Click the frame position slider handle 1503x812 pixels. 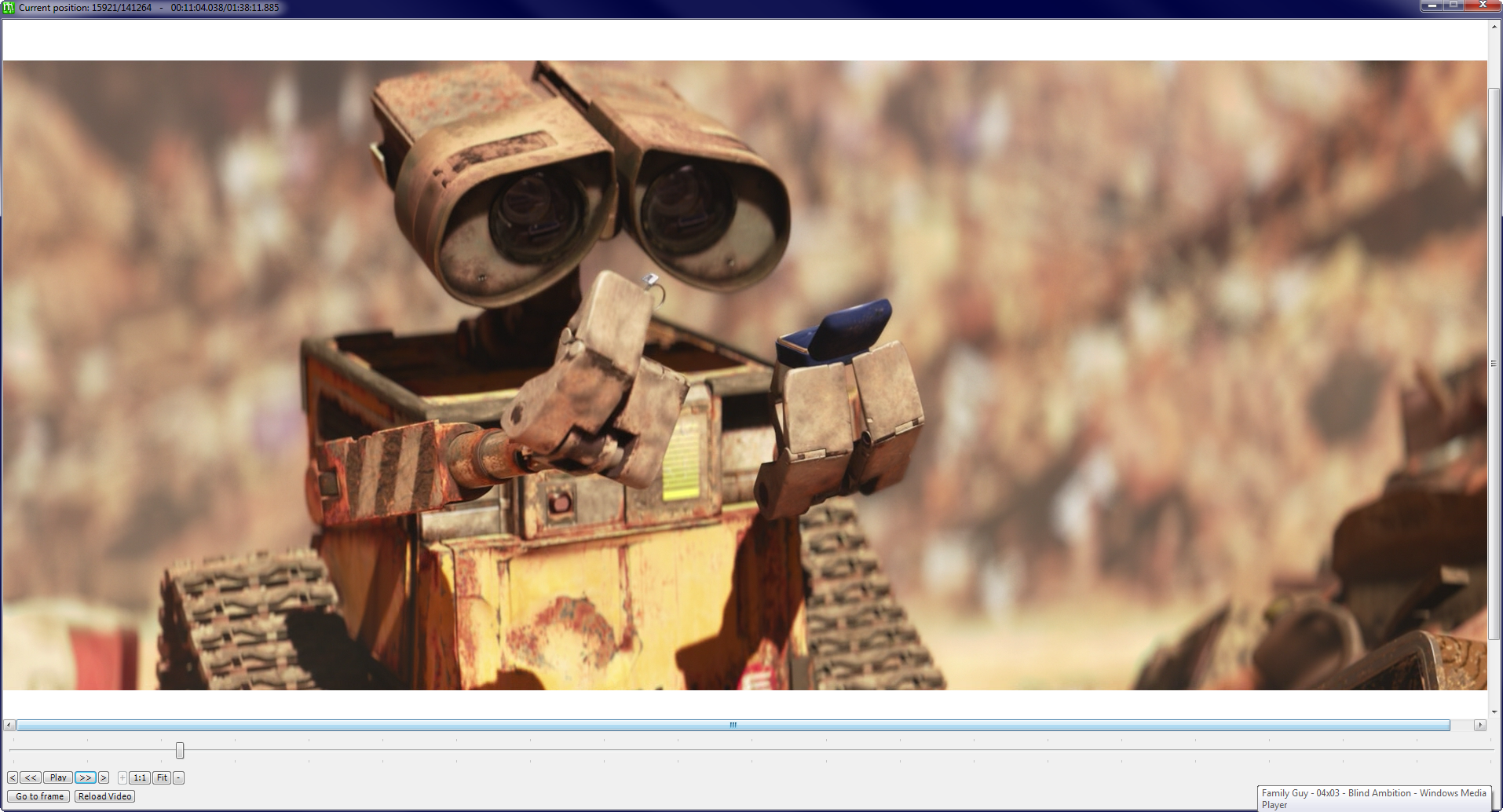(180, 751)
